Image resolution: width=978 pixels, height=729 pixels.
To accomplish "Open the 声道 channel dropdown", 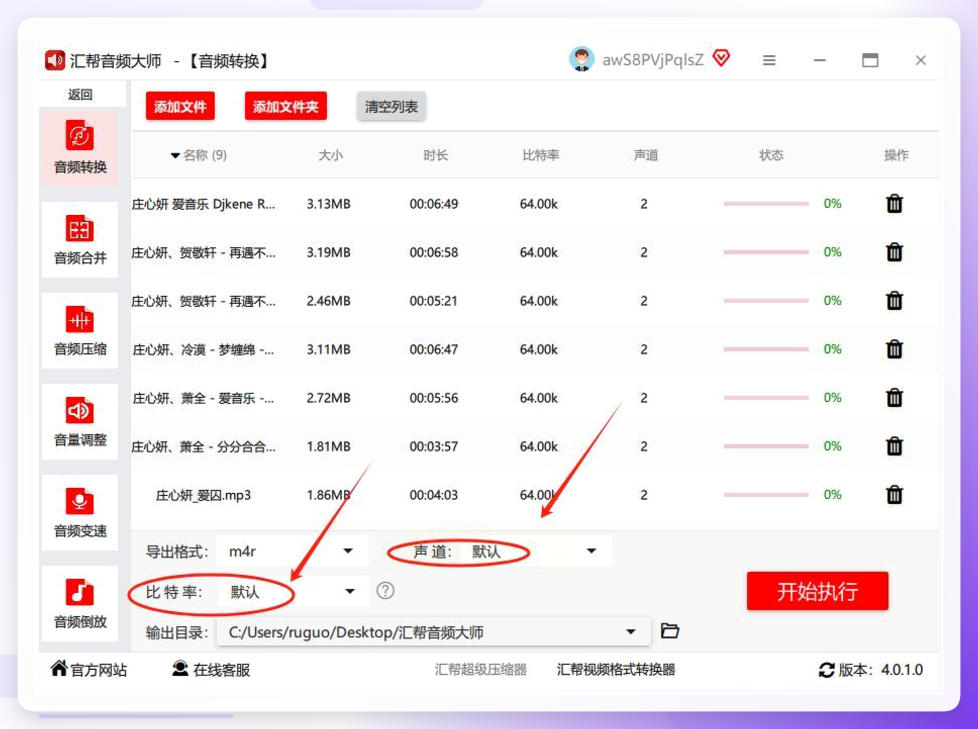I will 535,551.
